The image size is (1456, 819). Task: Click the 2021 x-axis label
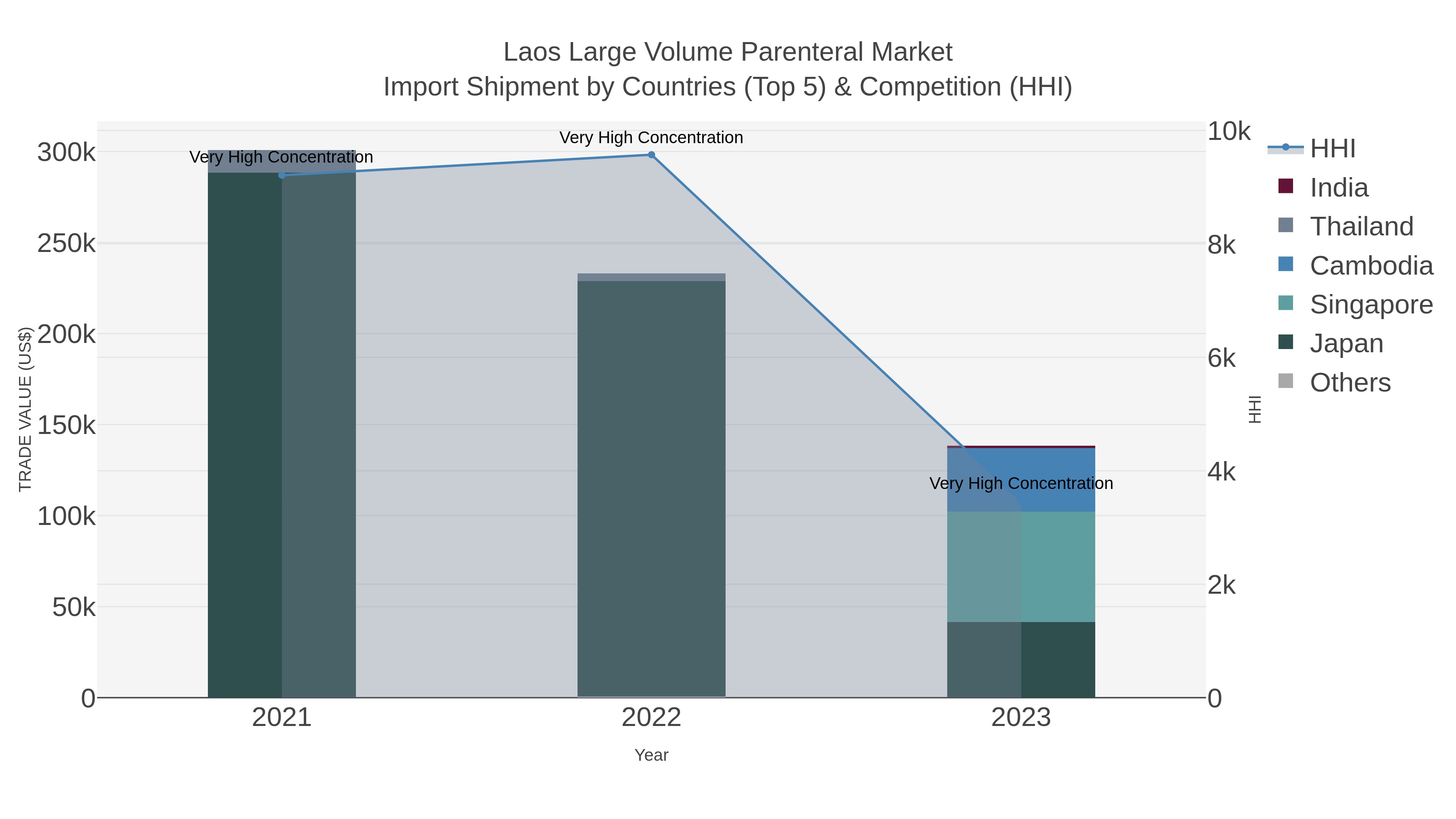pyautogui.click(x=281, y=718)
